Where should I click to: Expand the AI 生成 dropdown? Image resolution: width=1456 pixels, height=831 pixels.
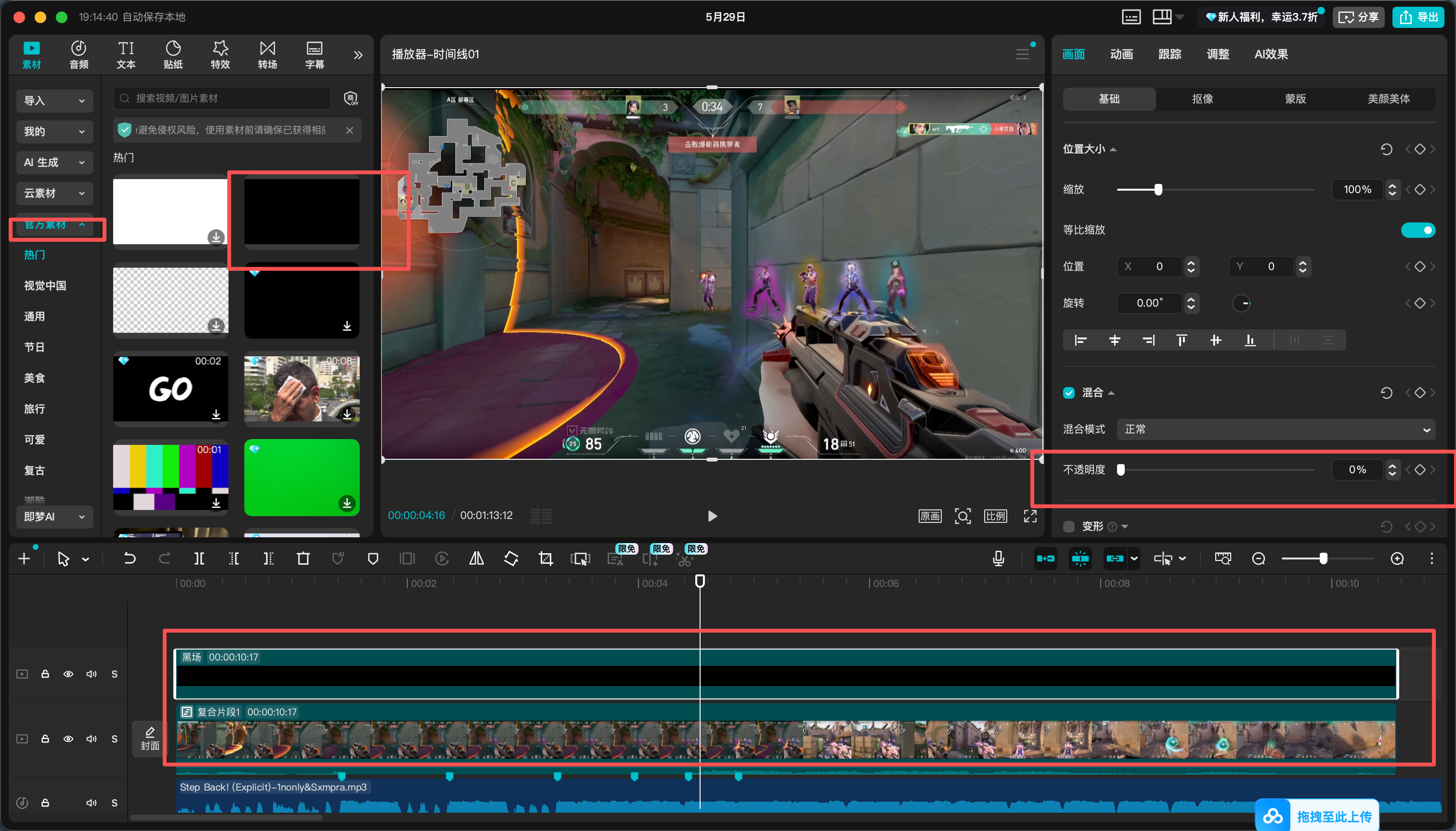54,162
